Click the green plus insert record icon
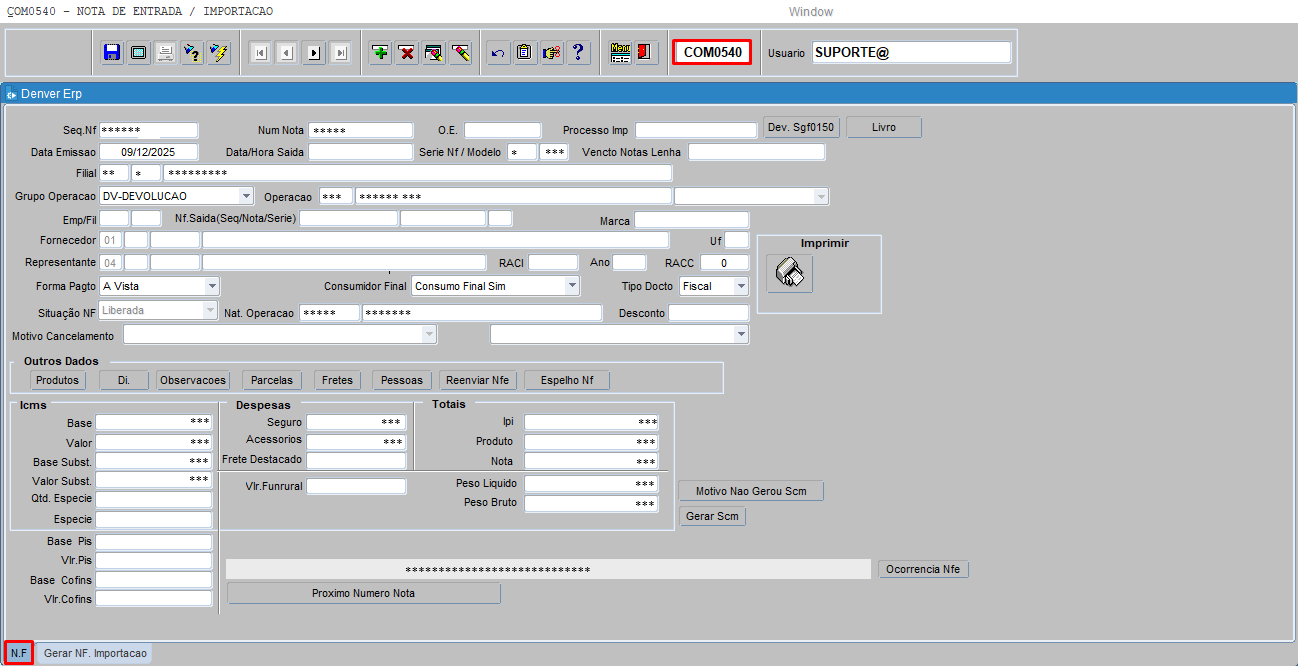Viewport: 1298px width, 666px height. (x=380, y=53)
